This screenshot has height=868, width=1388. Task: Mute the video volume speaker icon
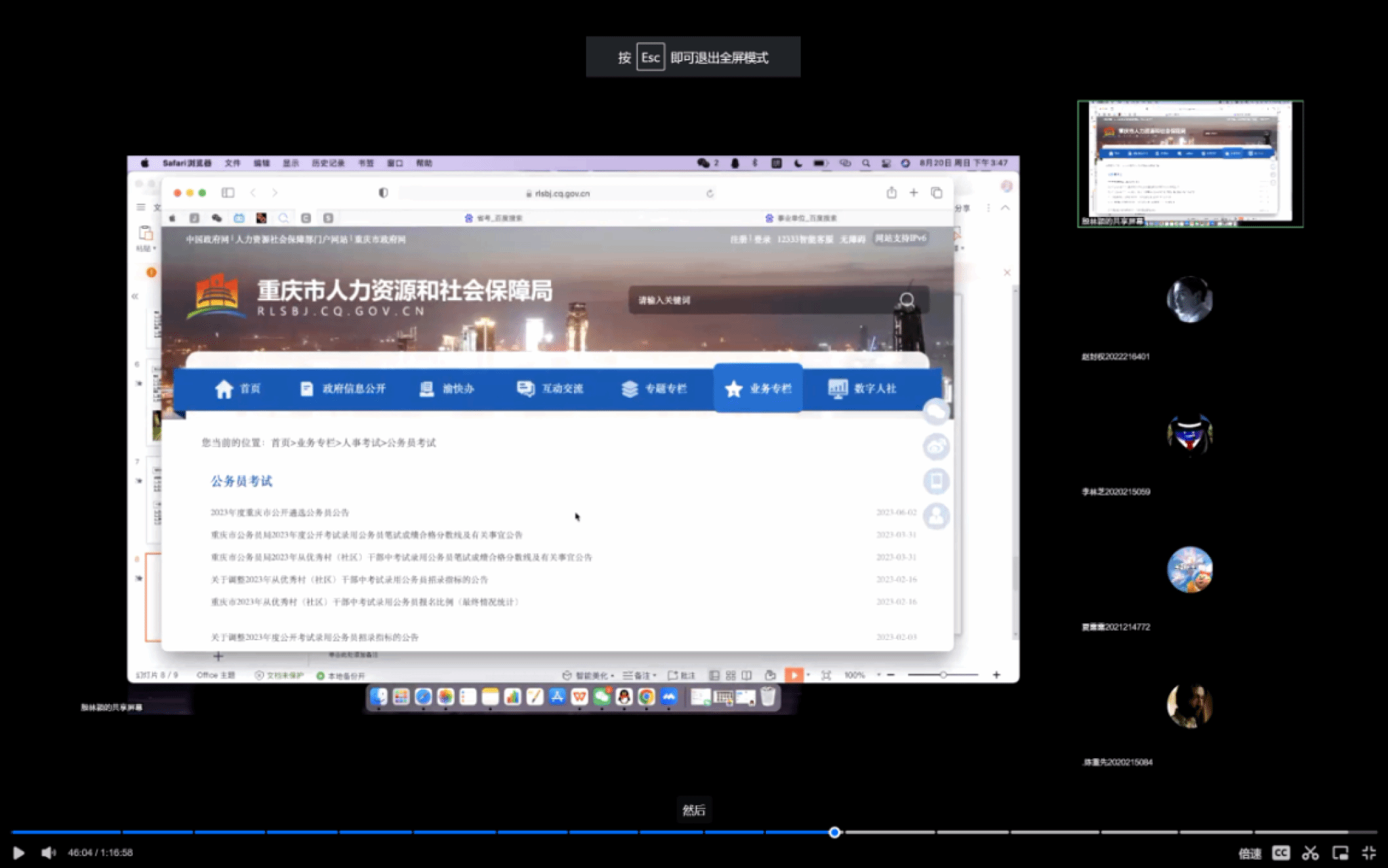click(48, 852)
